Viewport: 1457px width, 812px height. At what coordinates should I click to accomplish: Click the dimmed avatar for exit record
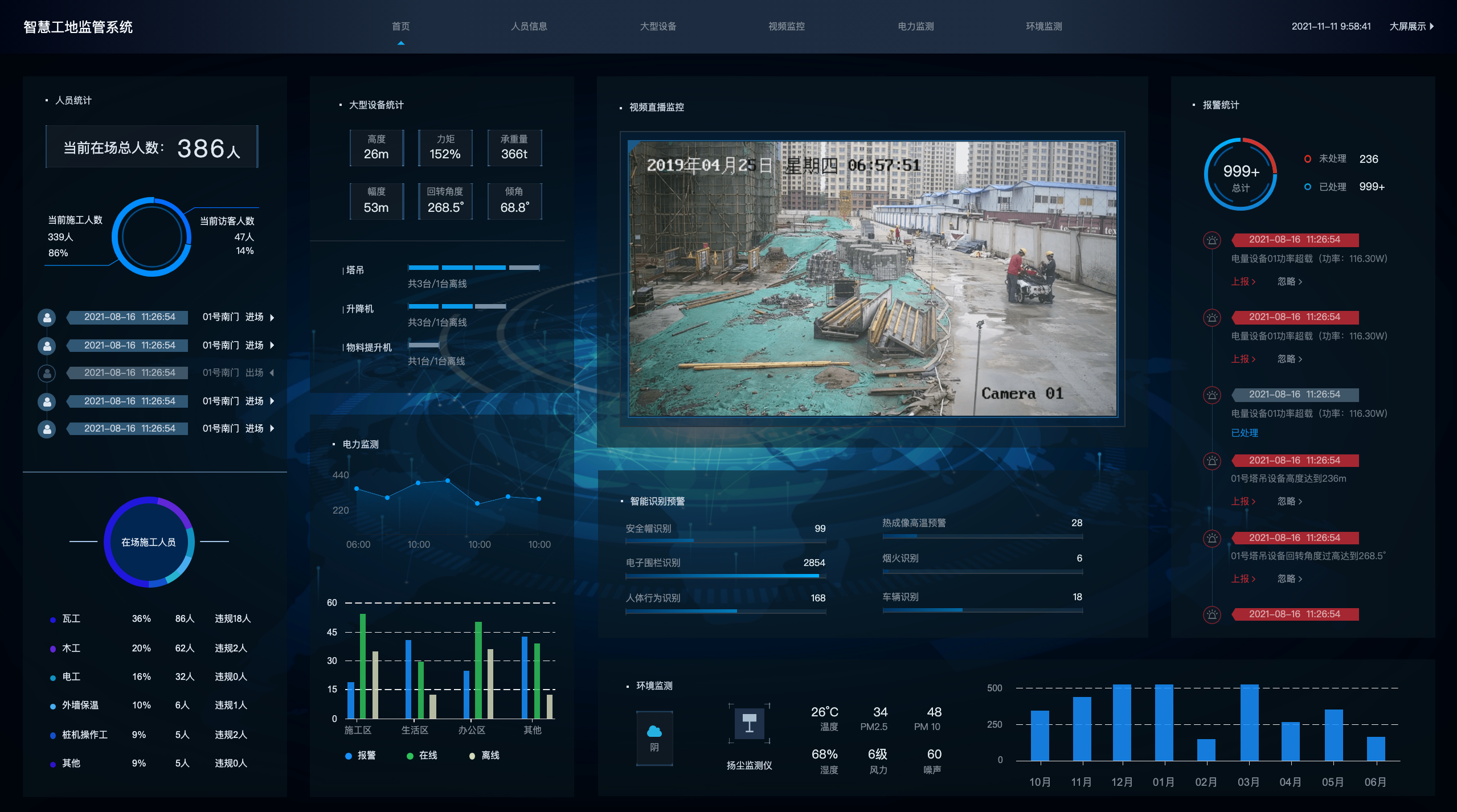point(47,373)
